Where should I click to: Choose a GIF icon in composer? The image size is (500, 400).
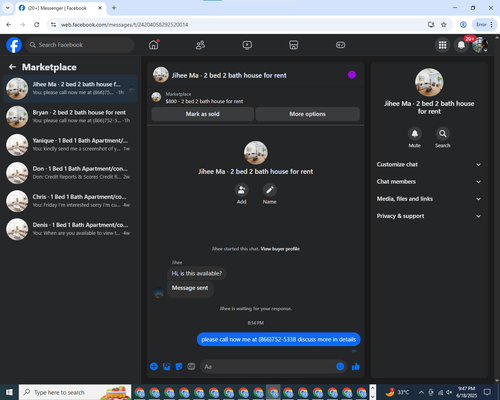(x=191, y=367)
